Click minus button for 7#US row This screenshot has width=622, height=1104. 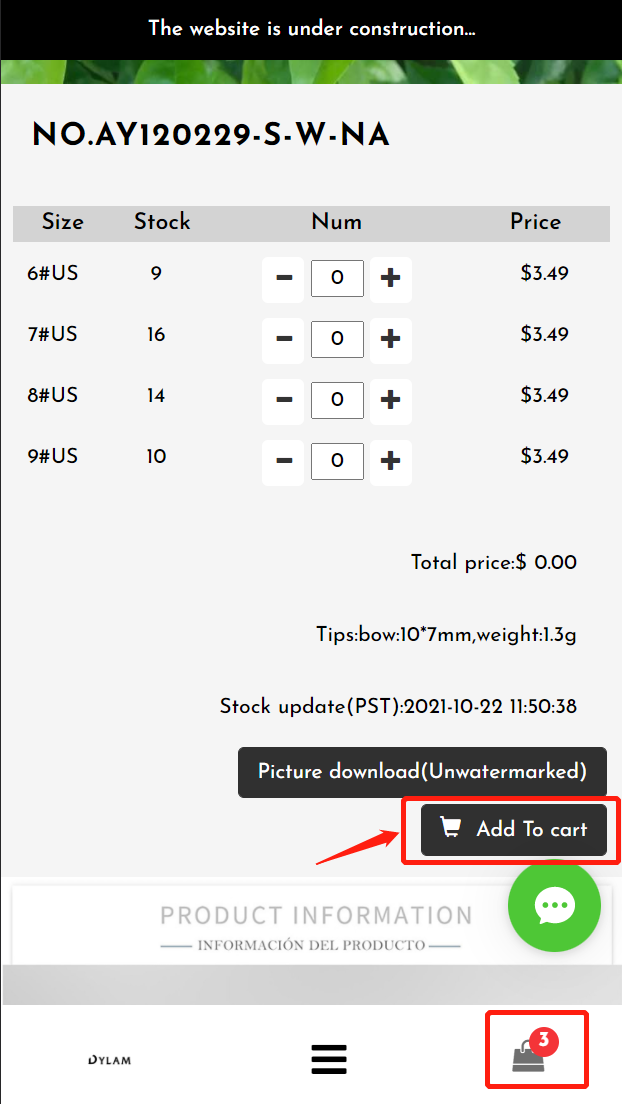(x=283, y=339)
